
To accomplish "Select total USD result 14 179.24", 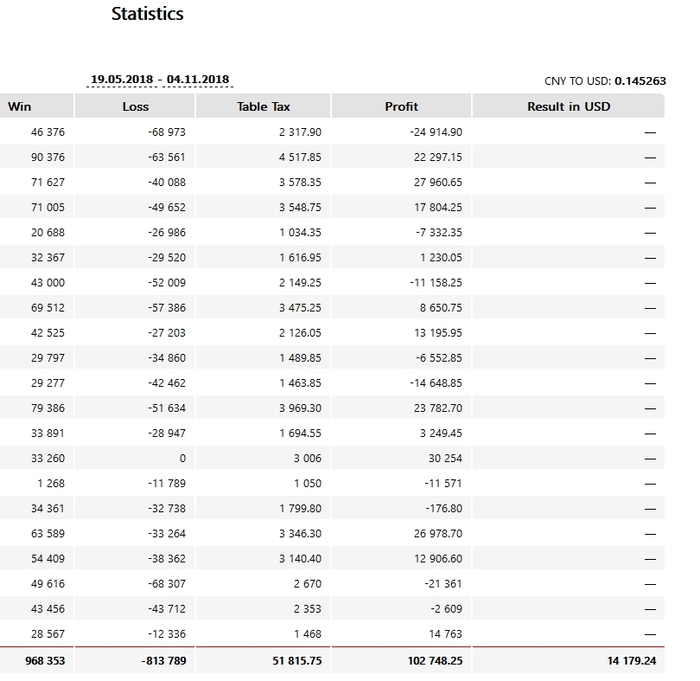I will click(x=629, y=661).
